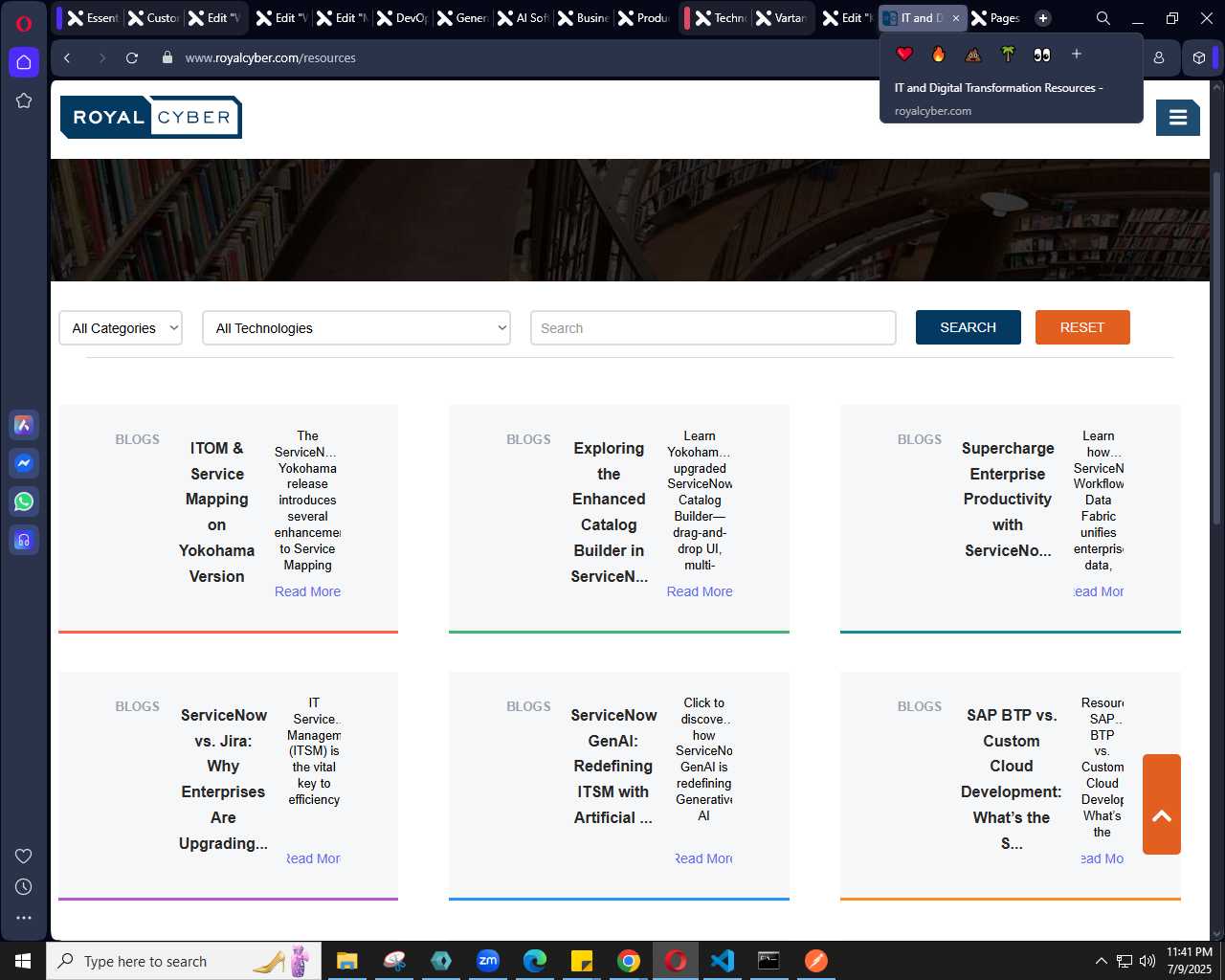
Task: View site security lock icon
Action: point(167,57)
